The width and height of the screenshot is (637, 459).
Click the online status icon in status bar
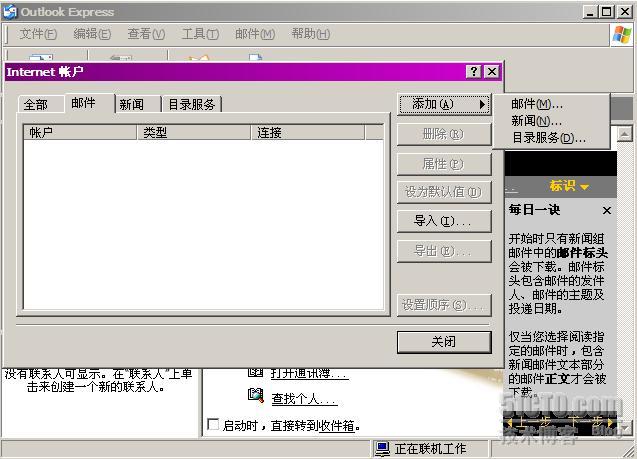[x=382, y=449]
